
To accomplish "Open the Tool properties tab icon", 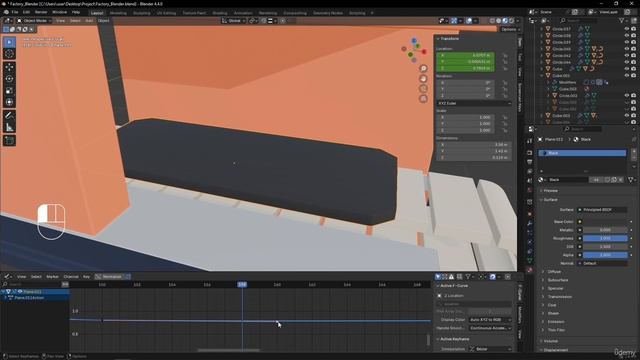I will point(530,141).
